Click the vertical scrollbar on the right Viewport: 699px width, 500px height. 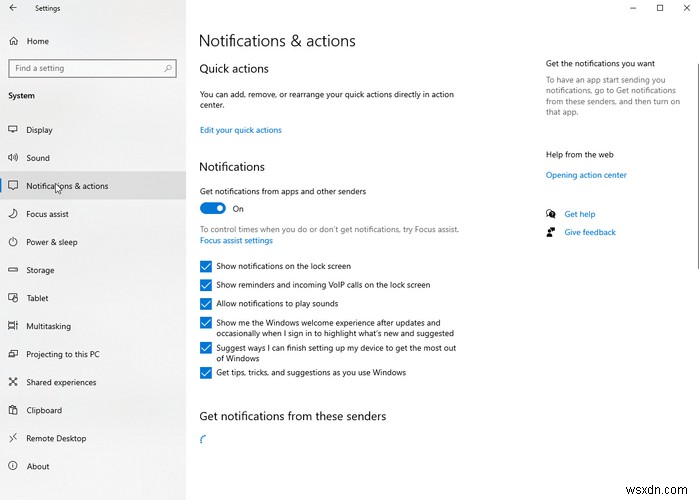tap(697, 166)
